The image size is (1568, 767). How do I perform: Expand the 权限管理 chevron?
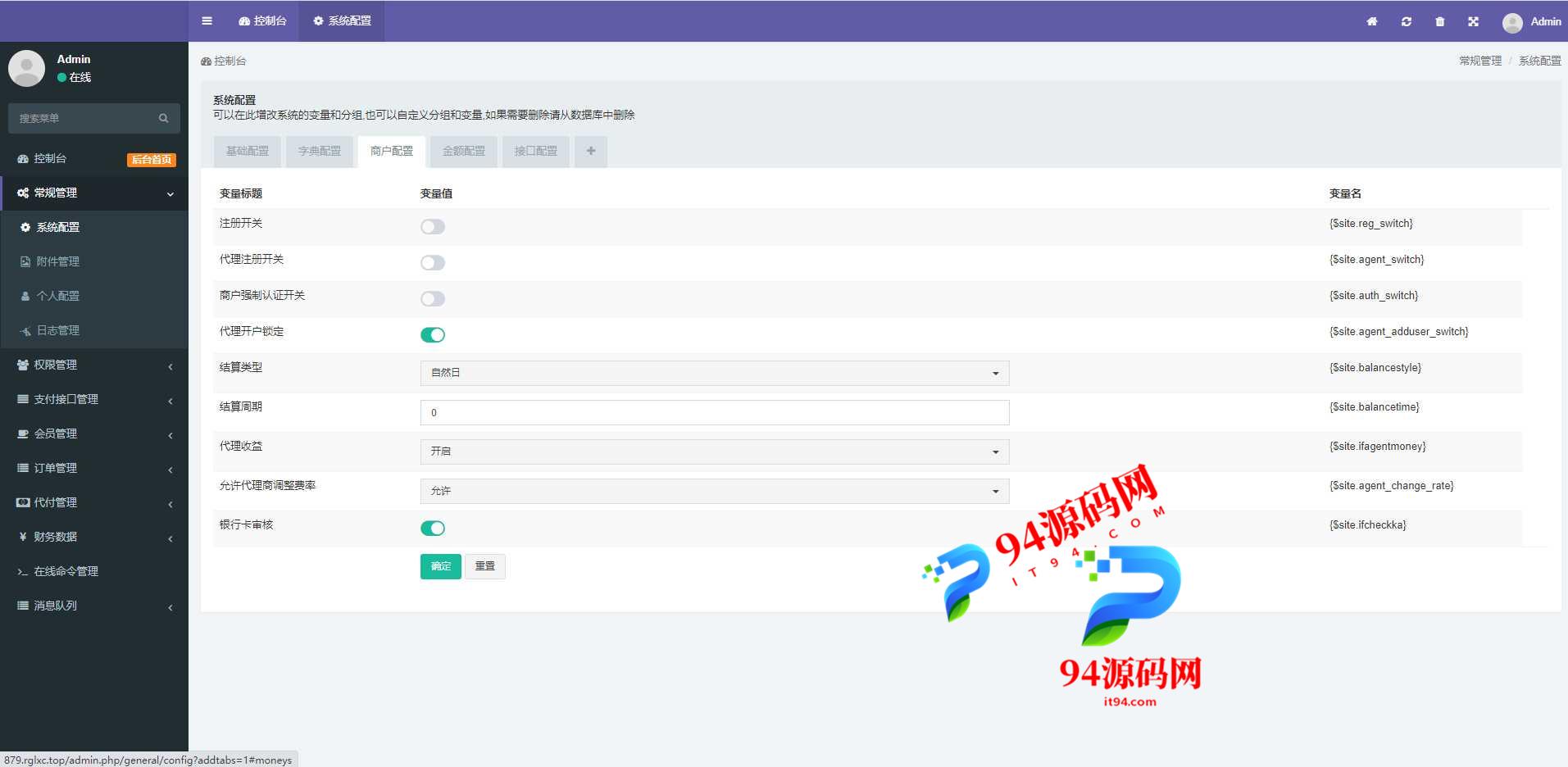(170, 366)
